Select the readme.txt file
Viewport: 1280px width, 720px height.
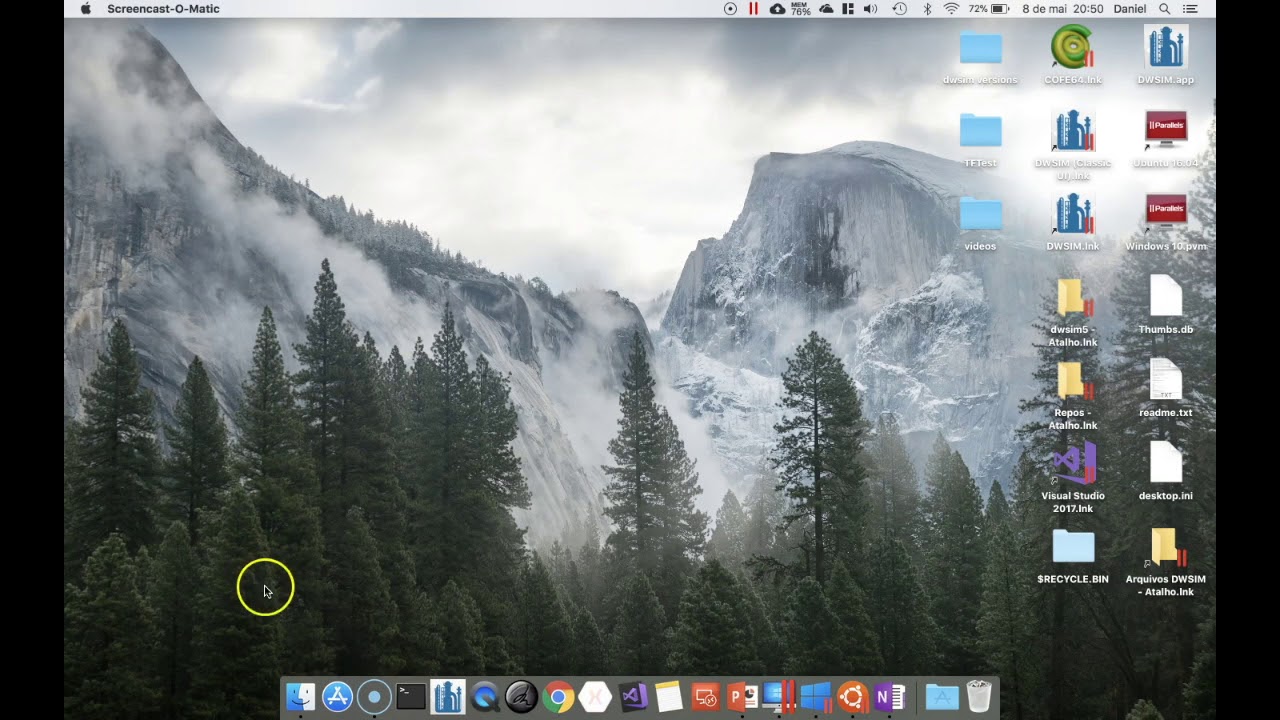(1166, 380)
